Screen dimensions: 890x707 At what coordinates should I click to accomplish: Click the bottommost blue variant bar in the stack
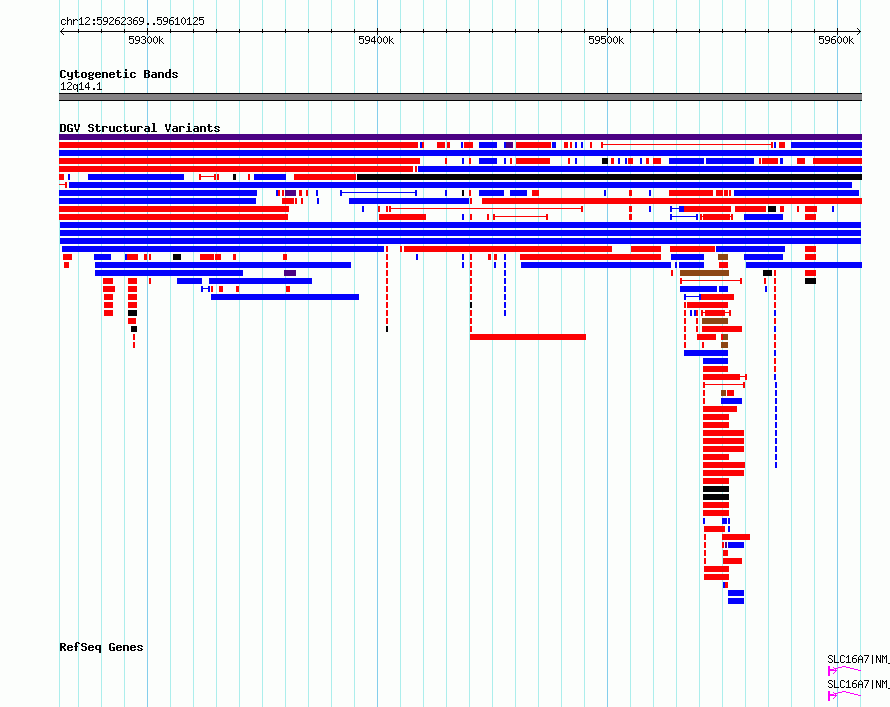pyautogui.click(x=736, y=601)
